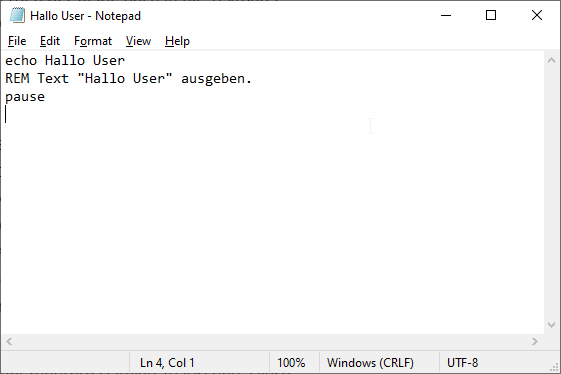This screenshot has height=374, width=561.
Task: Click the horizontal scrollbar right arrow
Action: (535, 341)
